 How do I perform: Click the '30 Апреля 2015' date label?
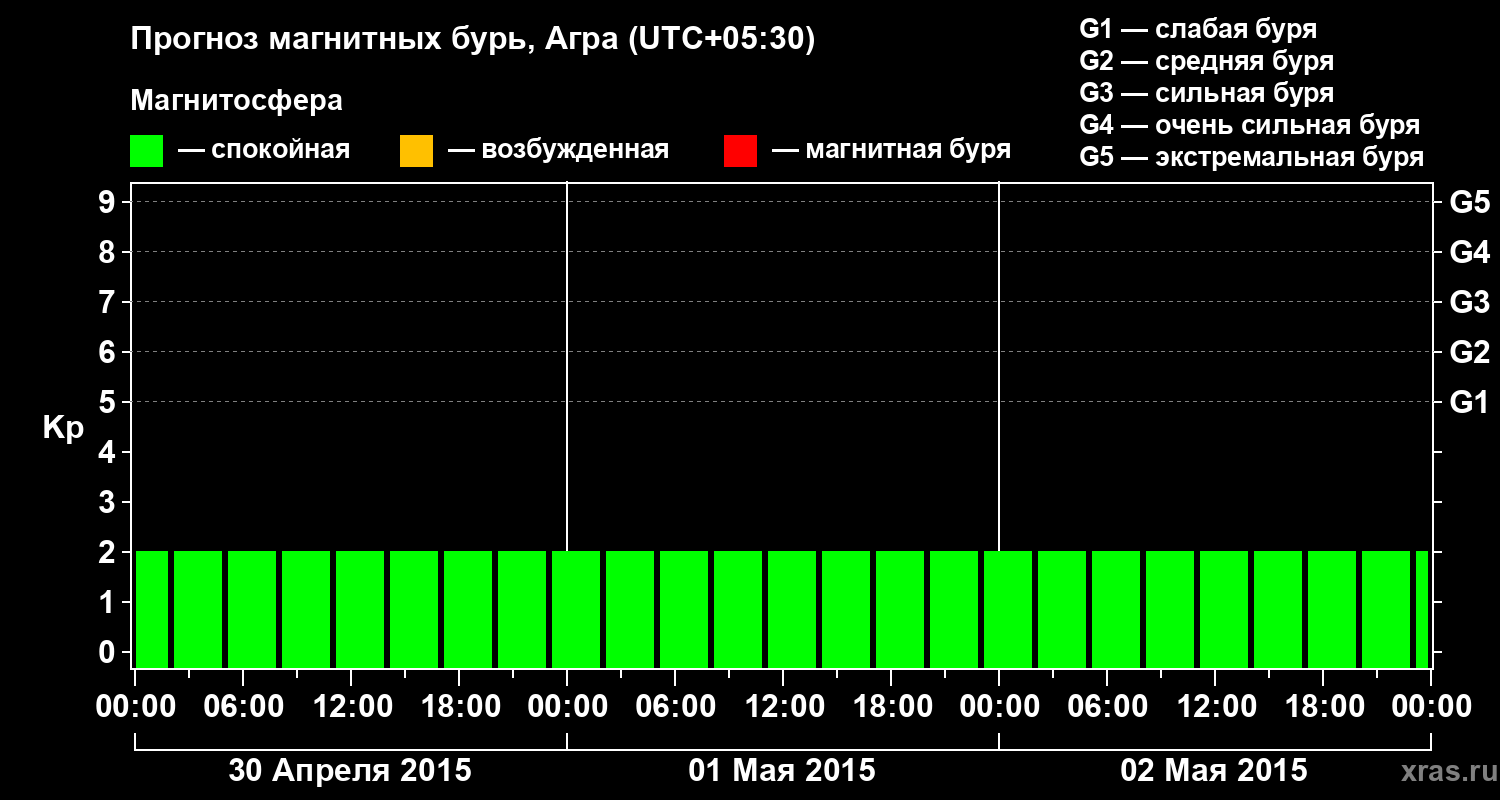coord(350,771)
